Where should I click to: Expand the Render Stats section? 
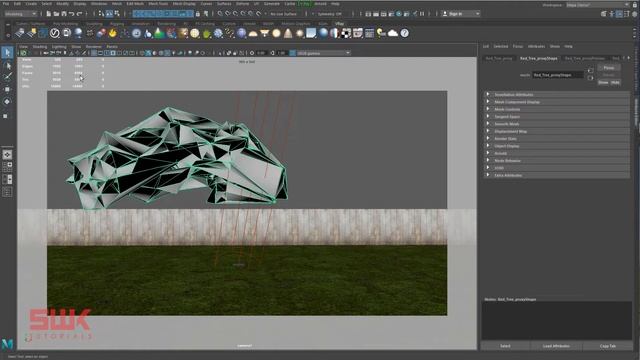[x=556, y=139]
